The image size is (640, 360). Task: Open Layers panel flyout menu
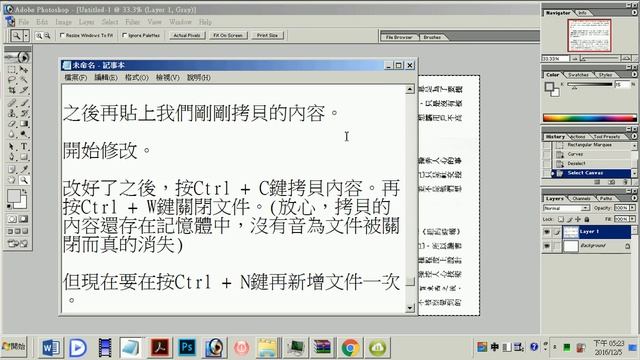[x=634, y=198]
